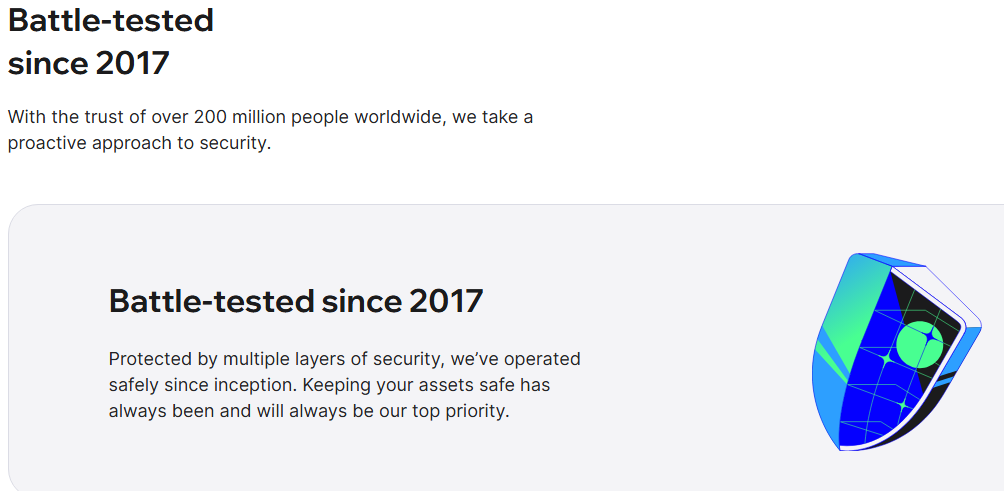1004x491 pixels.
Task: Click 'proactive approach to security' subtitle line
Action: pyautogui.click(x=139, y=143)
